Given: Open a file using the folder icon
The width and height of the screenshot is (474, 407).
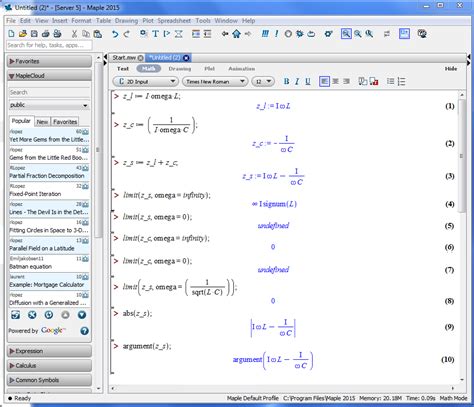Looking at the screenshot, I should pos(22,34).
